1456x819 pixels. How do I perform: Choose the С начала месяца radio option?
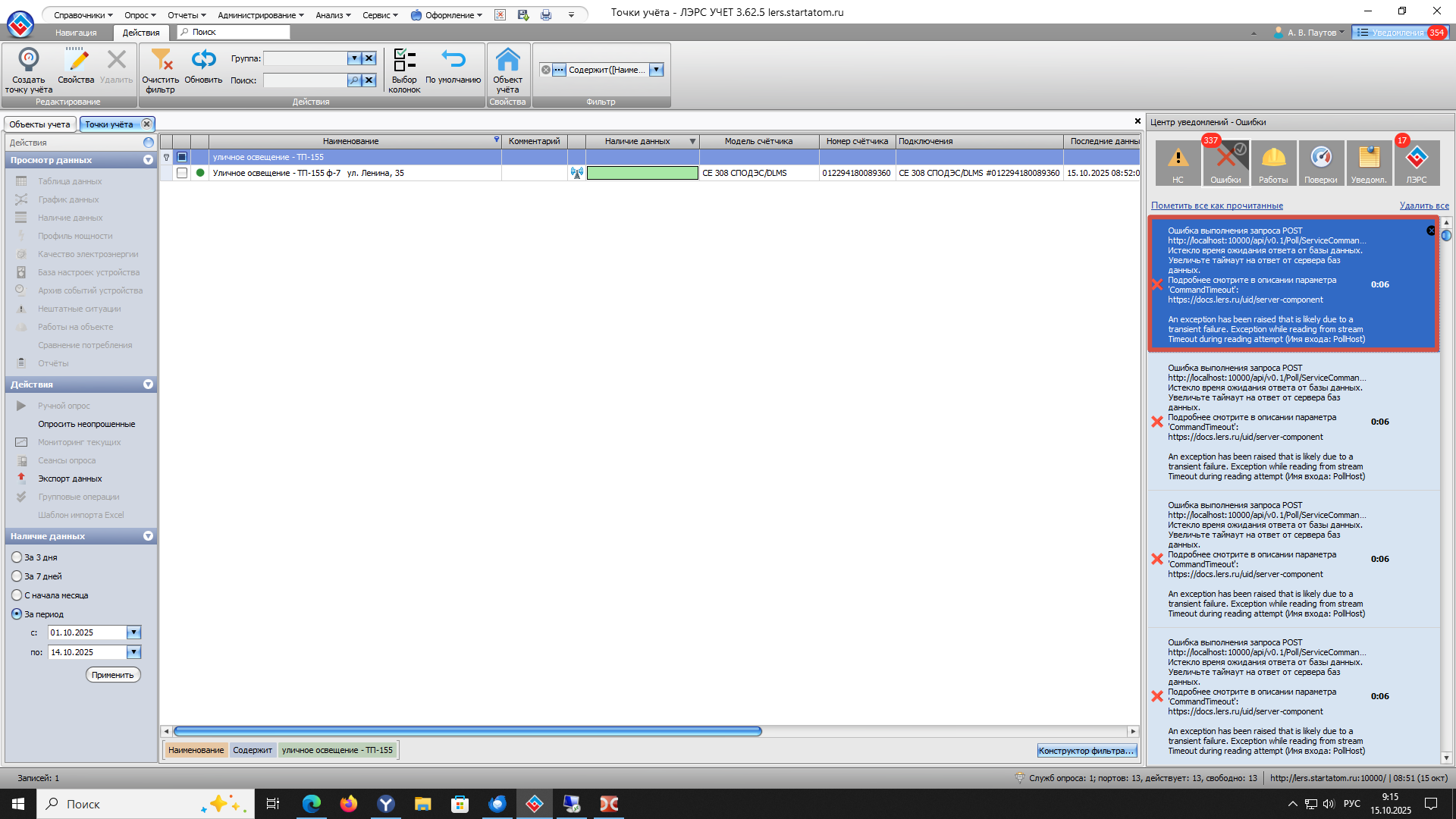[17, 595]
